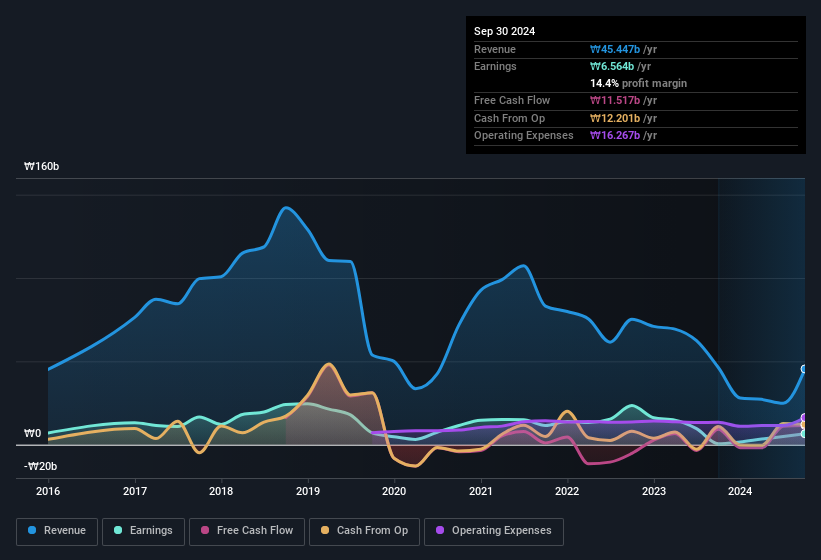Click the ₩6.564b earnings value in tooltip
Screen dimensions: 821x560
(x=612, y=66)
